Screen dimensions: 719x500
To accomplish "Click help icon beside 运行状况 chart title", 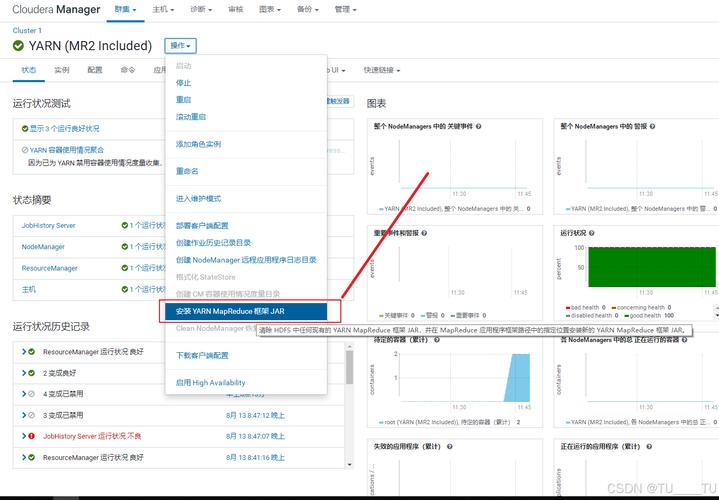I will pyautogui.click(x=592, y=233).
